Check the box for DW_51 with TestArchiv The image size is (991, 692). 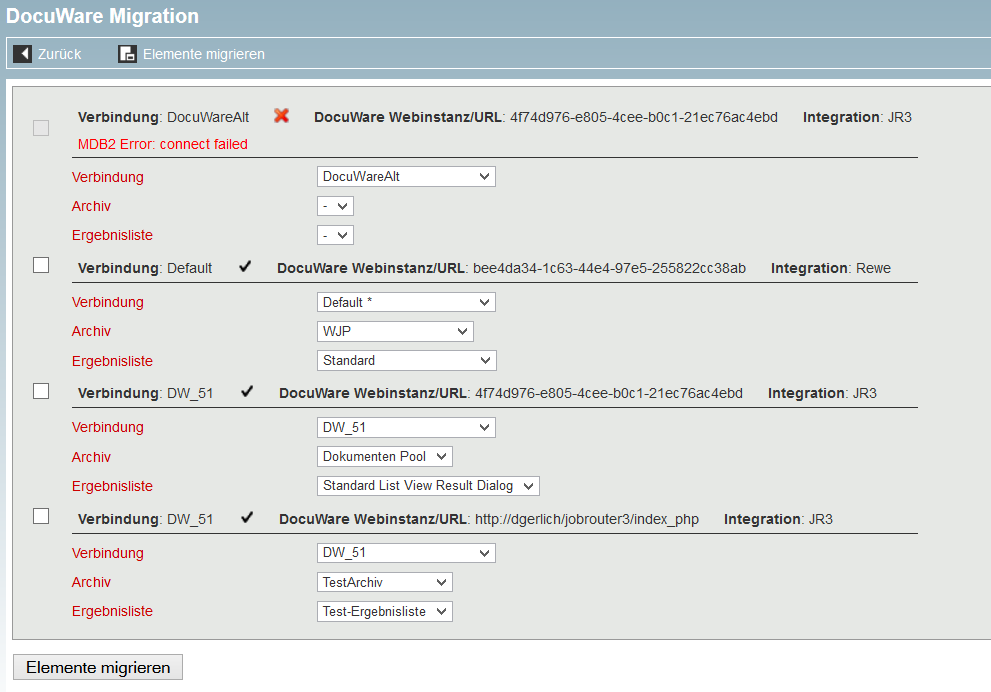(41, 516)
